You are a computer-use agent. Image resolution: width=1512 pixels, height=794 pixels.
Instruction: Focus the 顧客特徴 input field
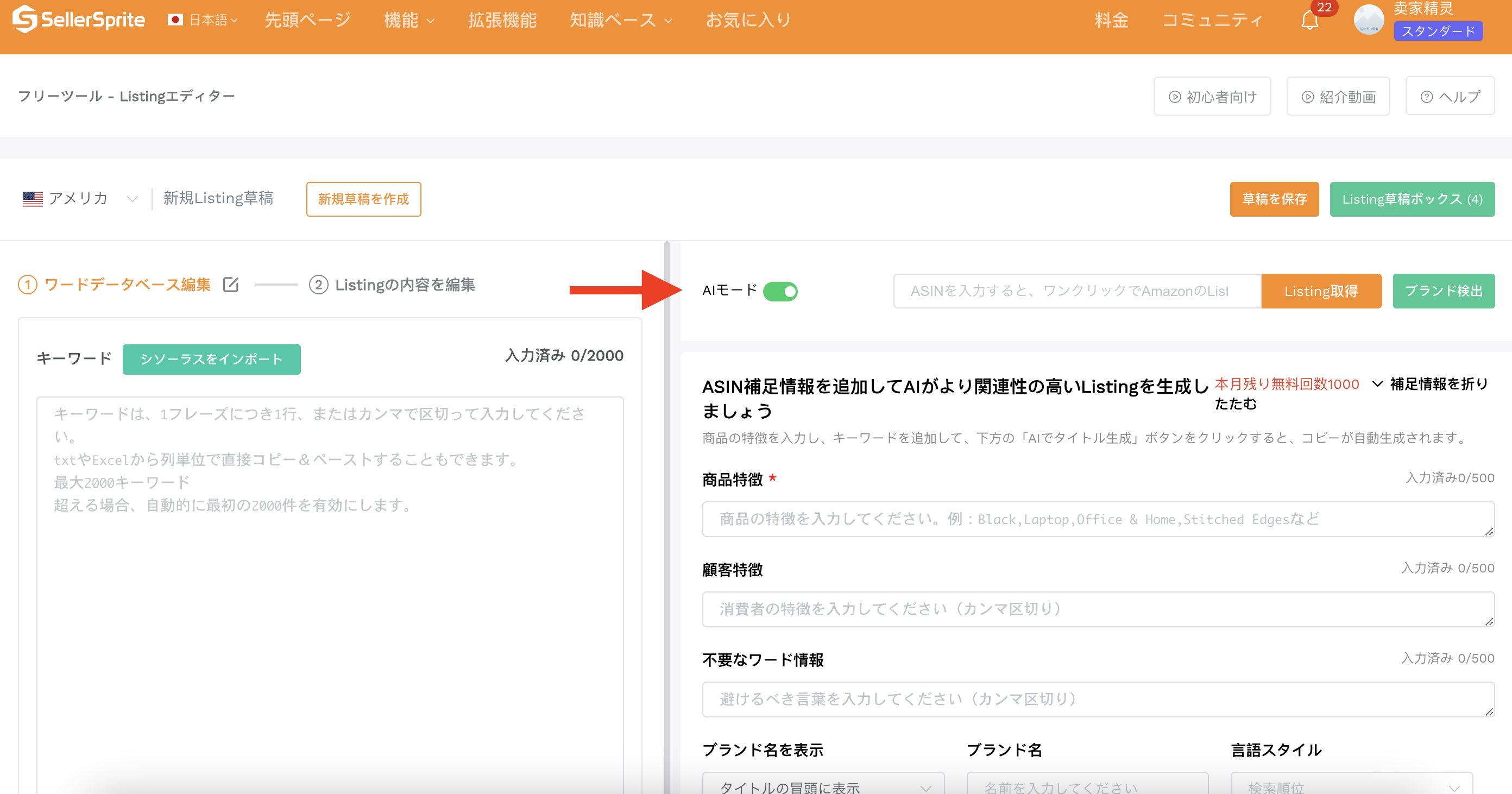tap(1098, 609)
